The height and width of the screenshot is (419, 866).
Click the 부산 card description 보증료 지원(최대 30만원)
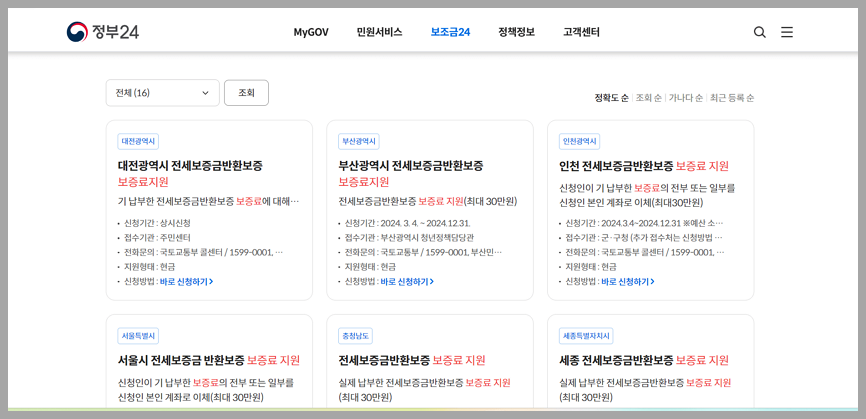[468, 201]
